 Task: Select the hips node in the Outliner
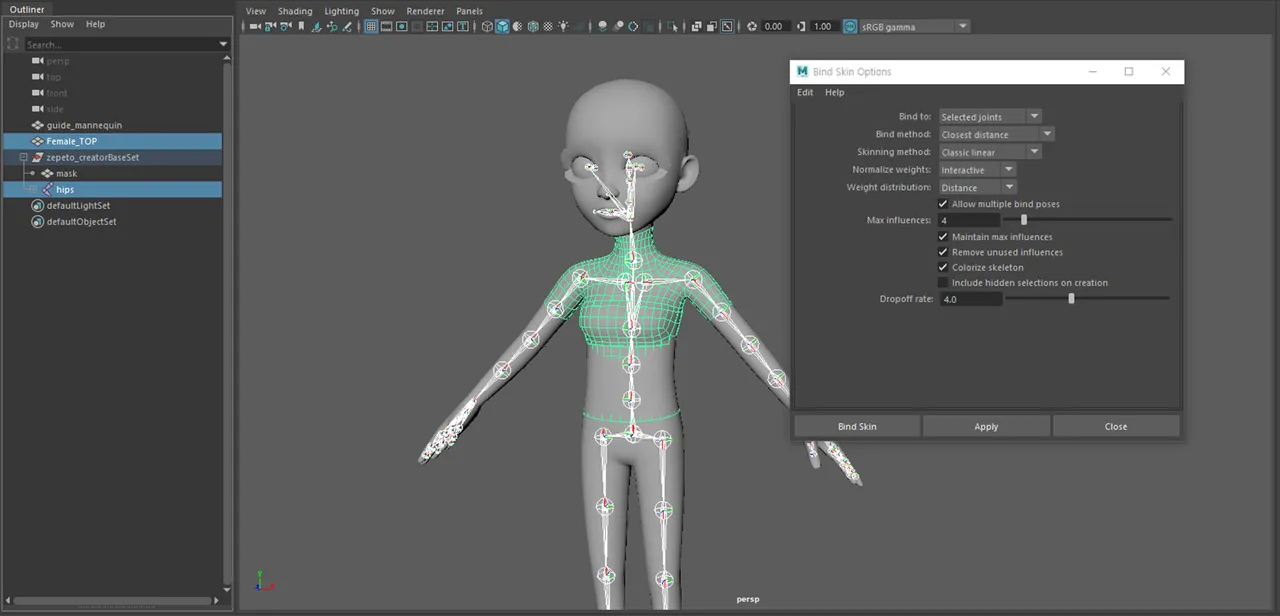tap(65, 189)
